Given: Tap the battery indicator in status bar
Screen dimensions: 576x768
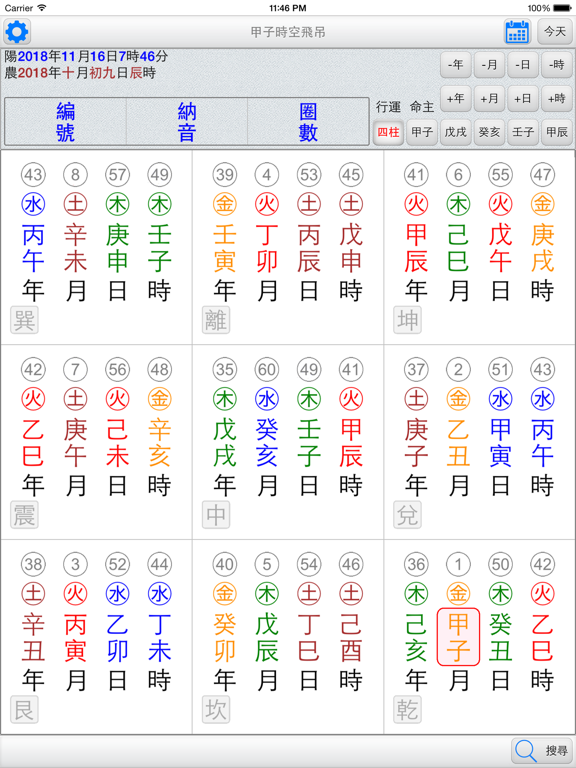Looking at the screenshot, I should tap(562, 8).
